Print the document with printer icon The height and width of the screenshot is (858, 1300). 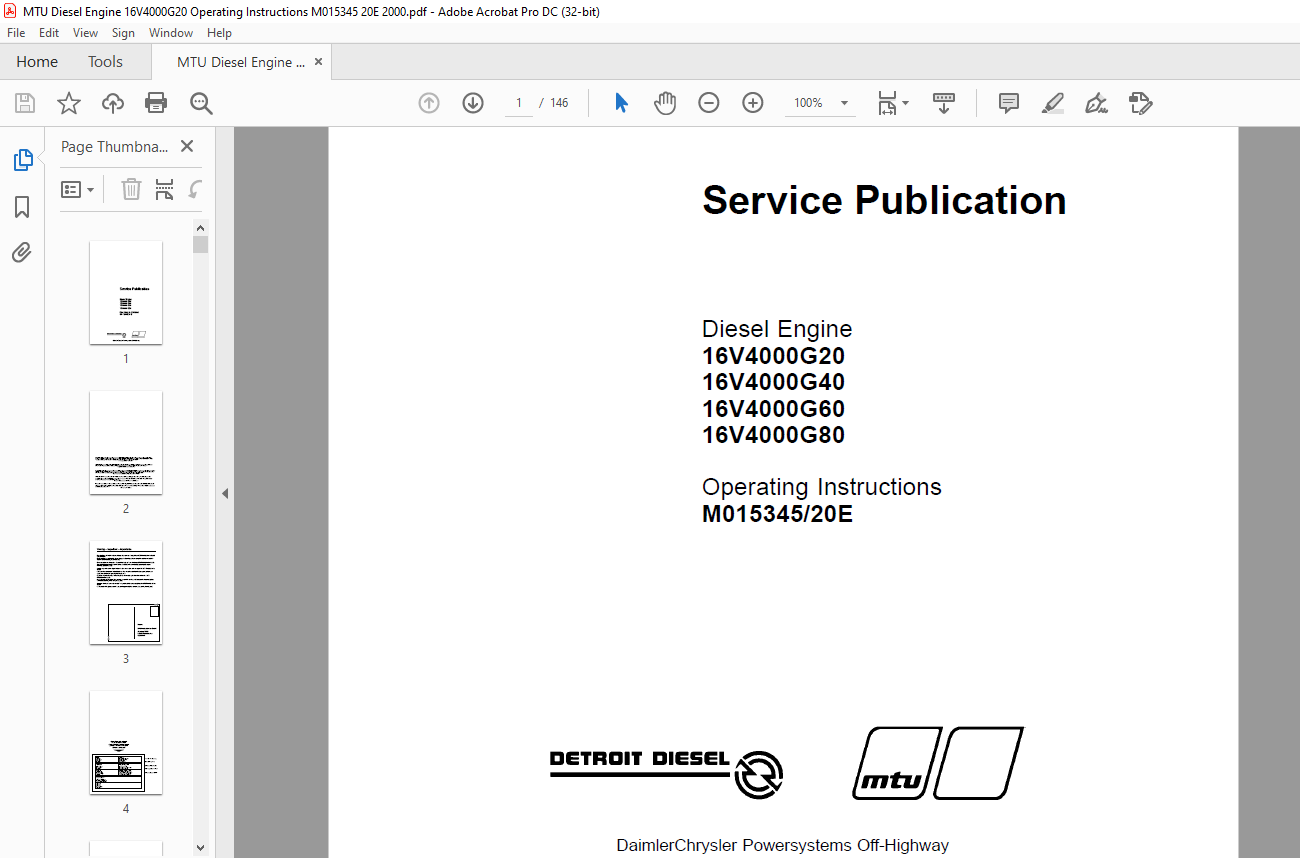point(156,103)
